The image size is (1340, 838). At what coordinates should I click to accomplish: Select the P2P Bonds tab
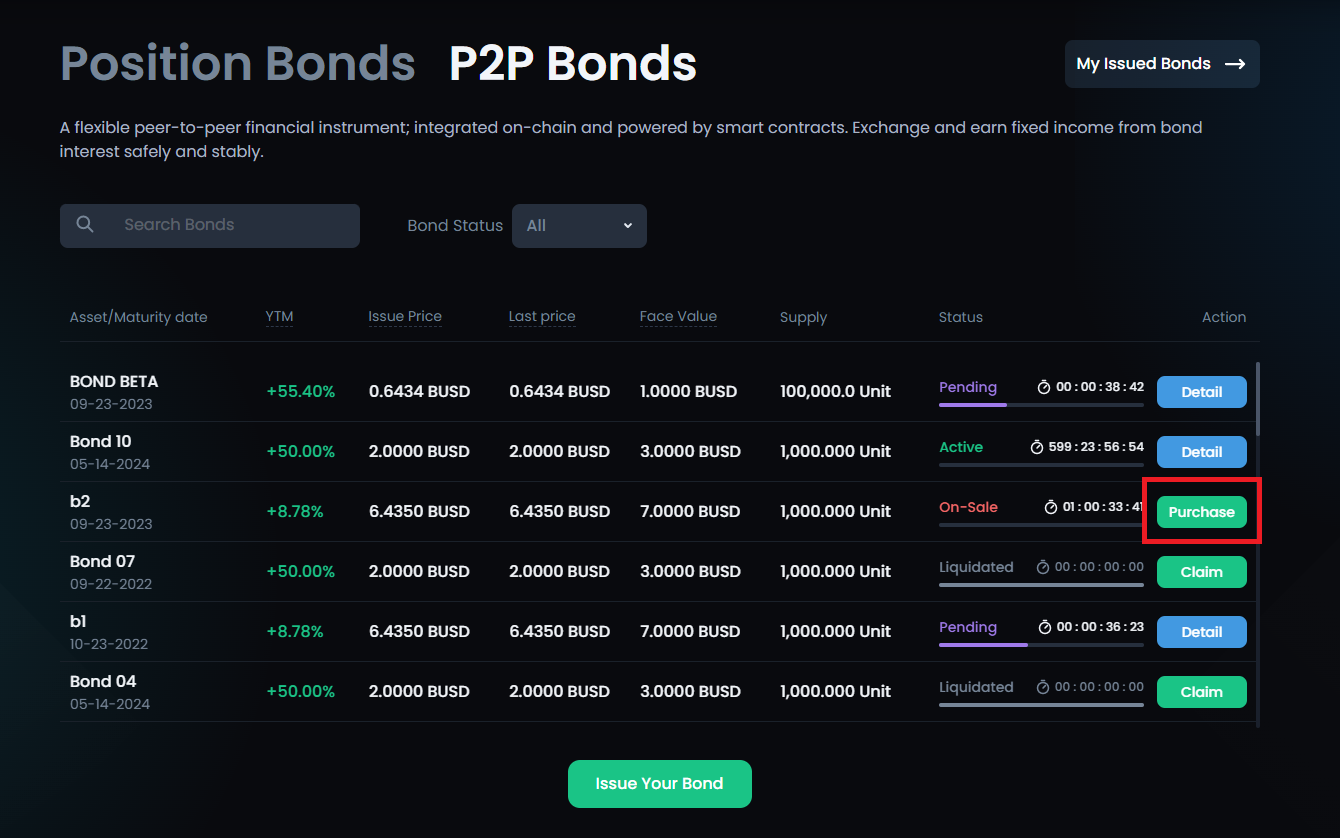click(x=572, y=64)
